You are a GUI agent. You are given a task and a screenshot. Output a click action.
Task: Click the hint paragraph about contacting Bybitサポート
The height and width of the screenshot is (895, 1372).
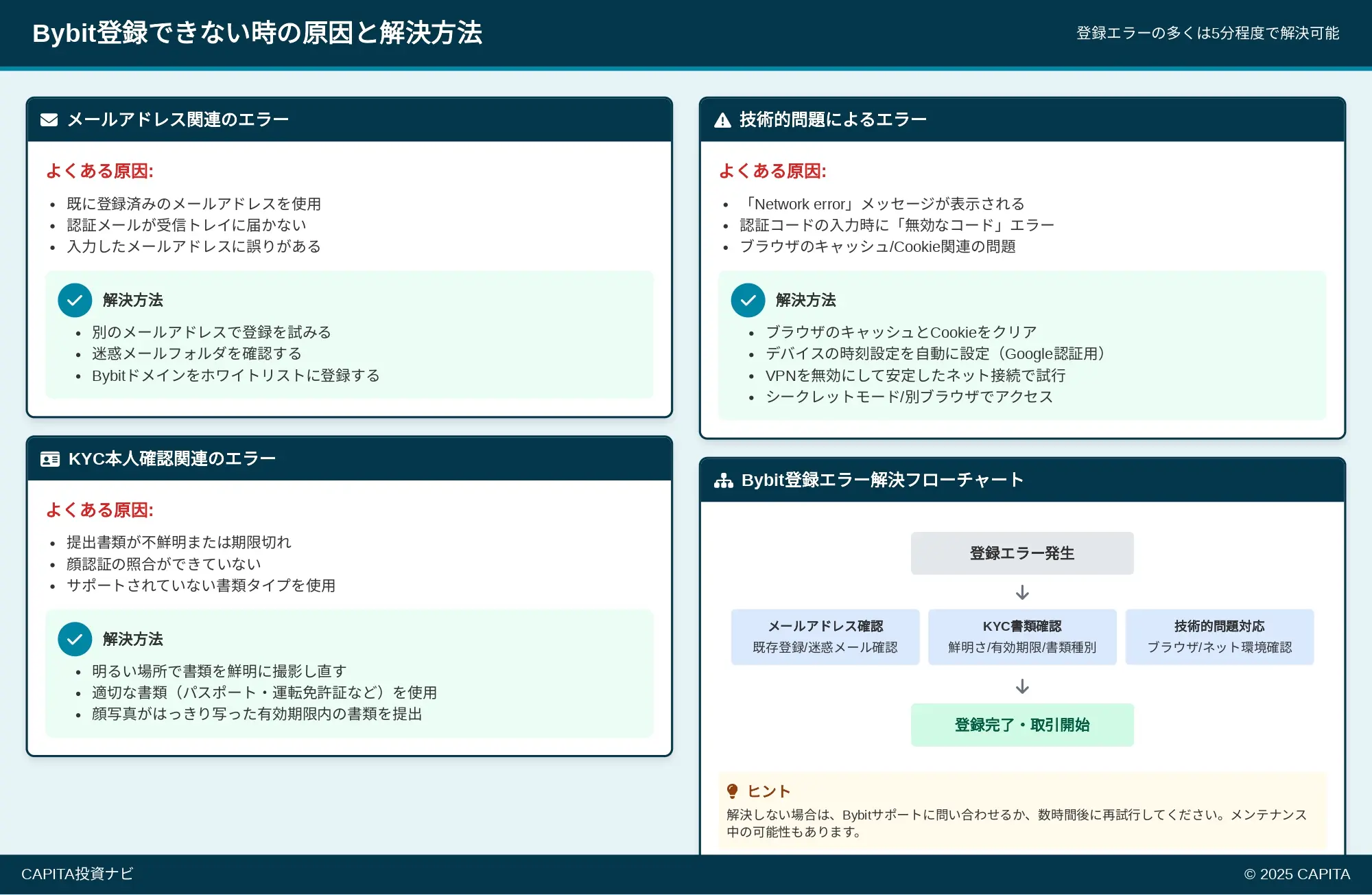1017,823
